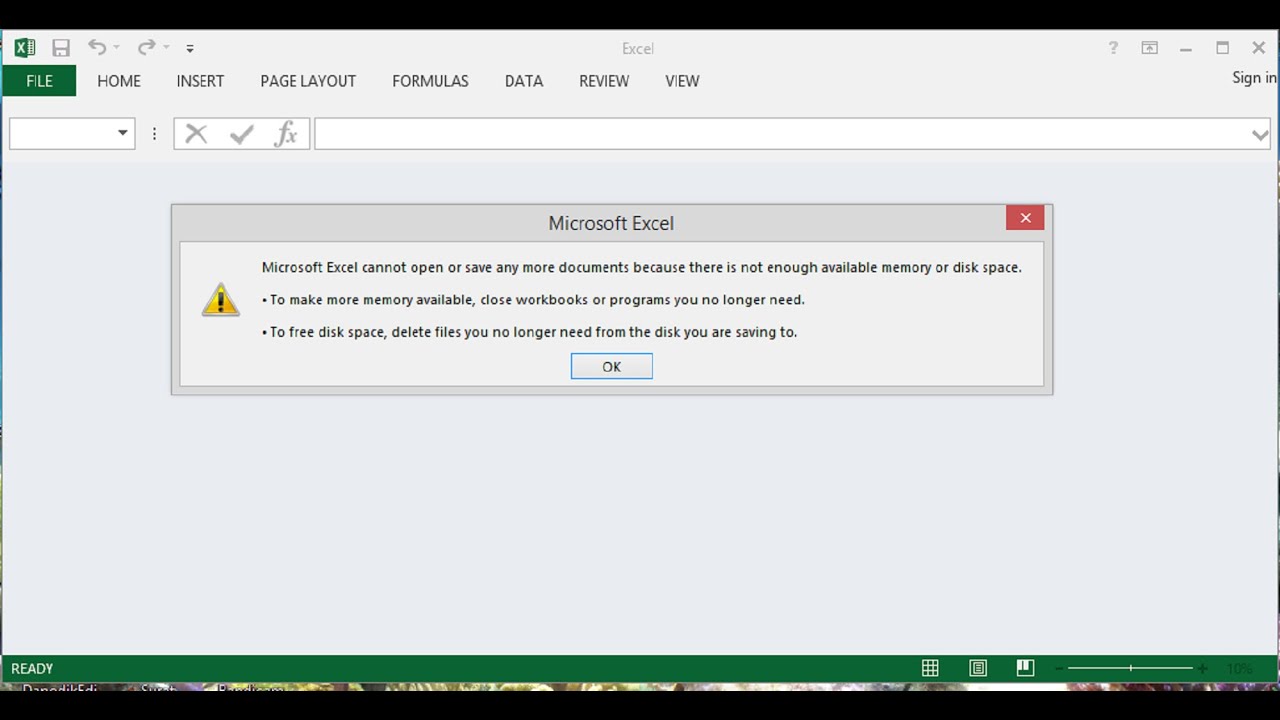The image size is (1280, 720).
Task: Switch to the PAGE LAYOUT tab
Action: (x=308, y=81)
